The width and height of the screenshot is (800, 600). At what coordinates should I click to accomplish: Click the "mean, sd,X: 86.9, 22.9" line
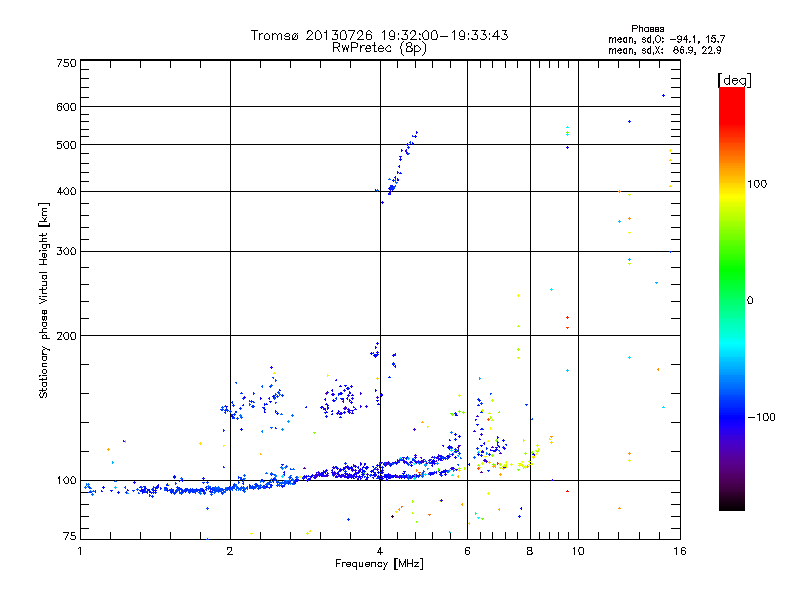664,51
